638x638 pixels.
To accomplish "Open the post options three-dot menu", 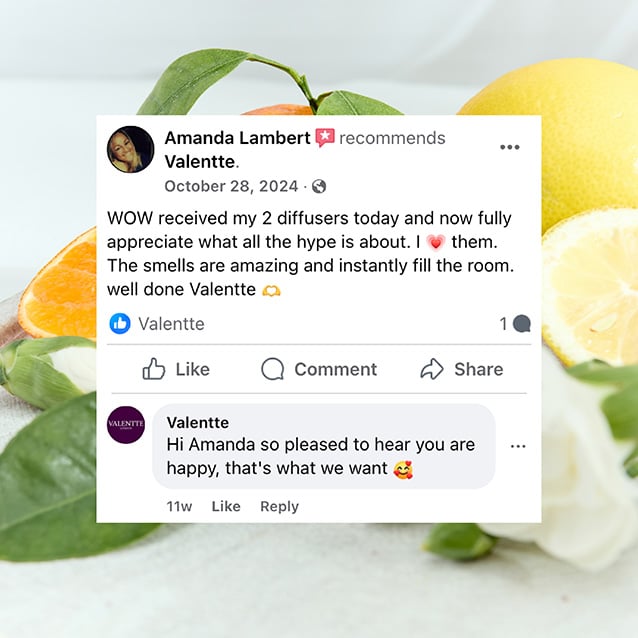I will (510, 147).
